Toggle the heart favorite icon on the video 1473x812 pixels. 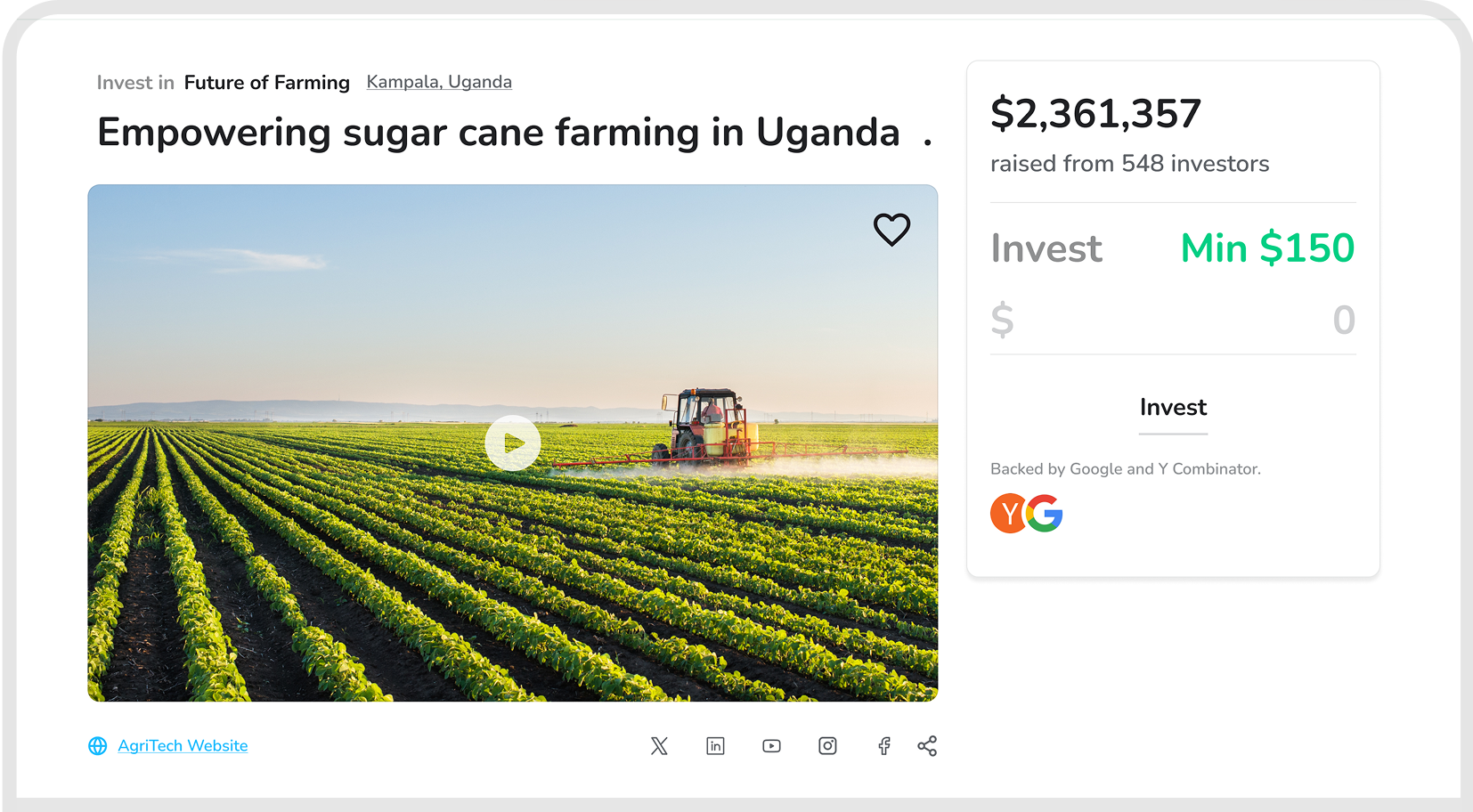coord(891,230)
